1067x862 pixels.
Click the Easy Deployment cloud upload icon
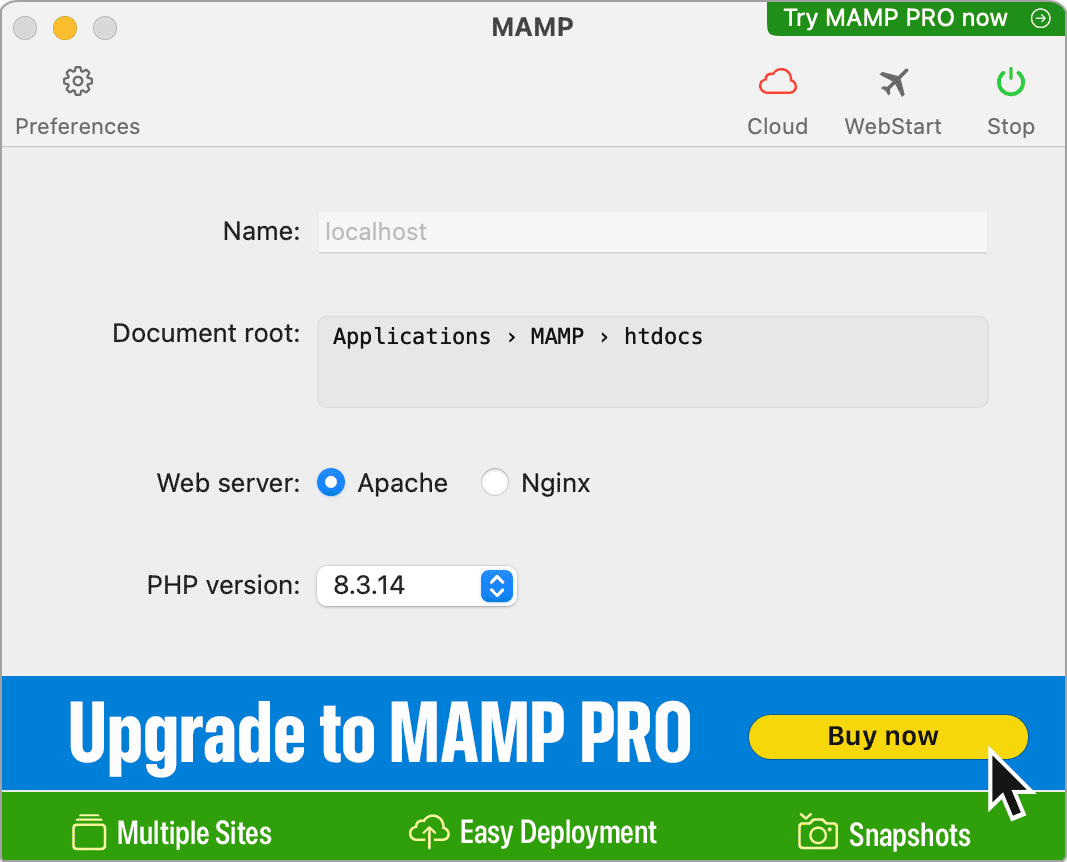429,831
